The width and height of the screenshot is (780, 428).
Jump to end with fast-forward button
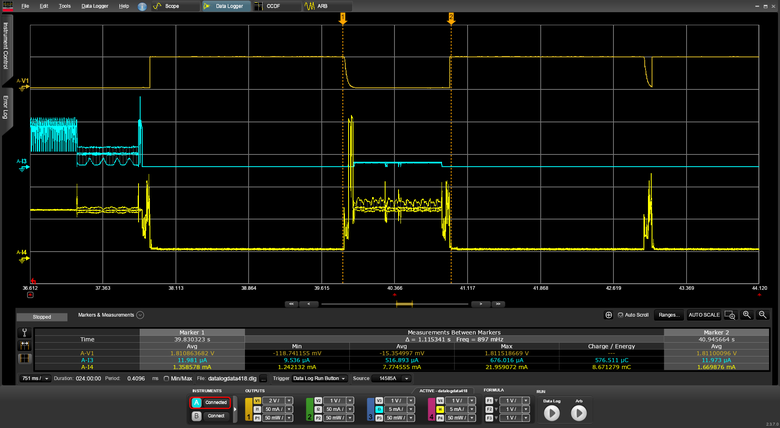498,304
